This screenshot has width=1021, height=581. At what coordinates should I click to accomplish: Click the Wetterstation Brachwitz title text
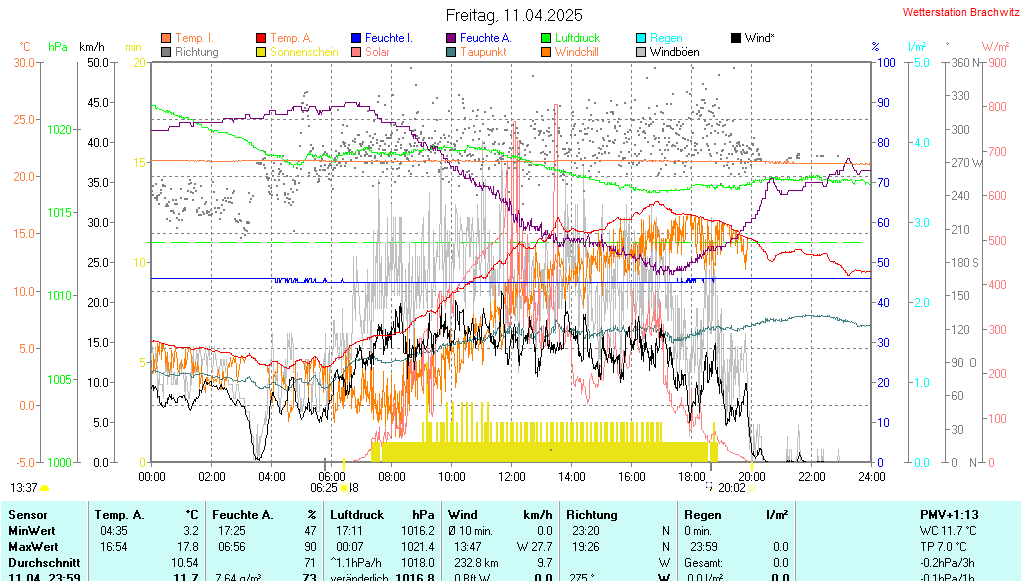click(954, 13)
